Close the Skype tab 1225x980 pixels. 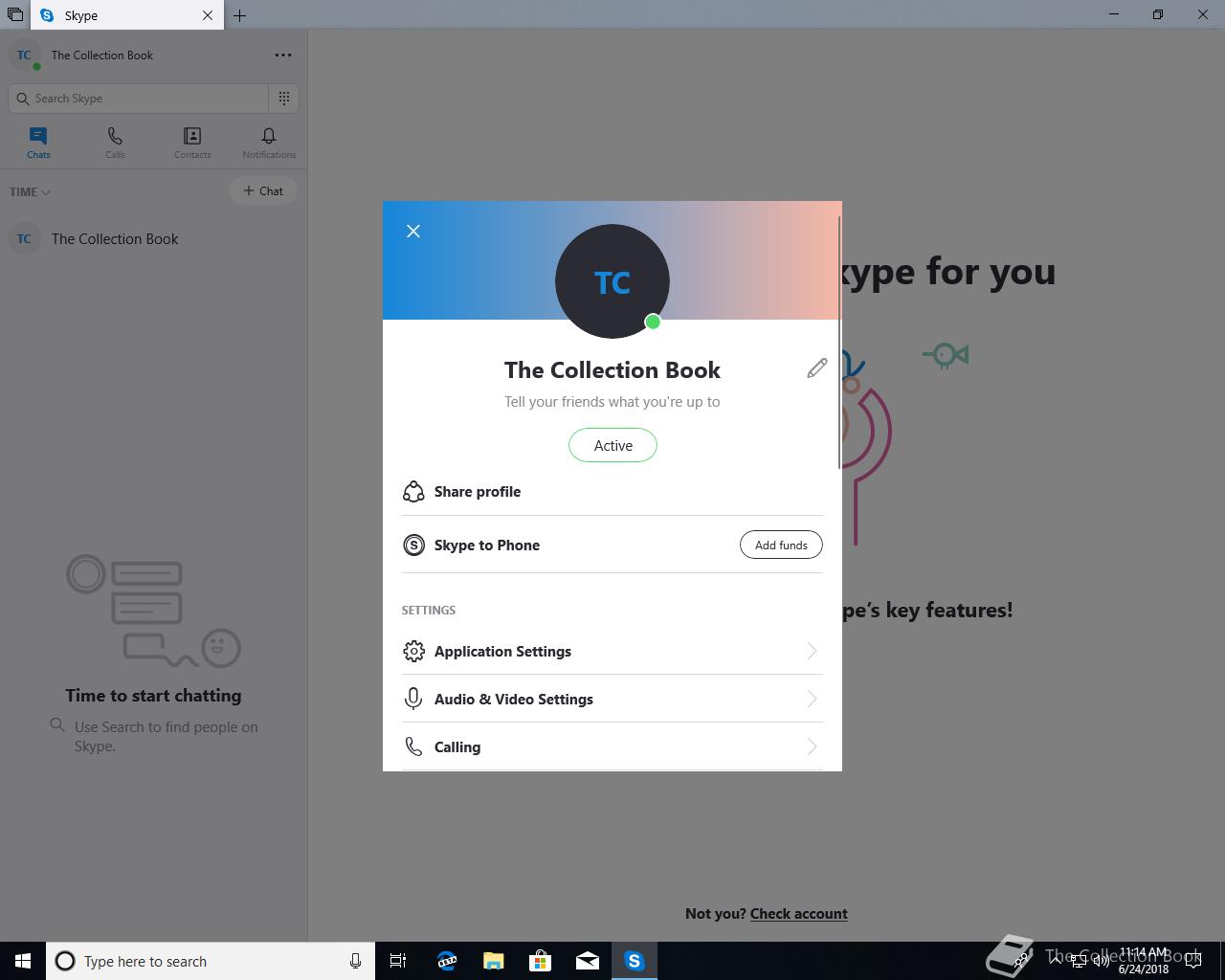click(208, 15)
